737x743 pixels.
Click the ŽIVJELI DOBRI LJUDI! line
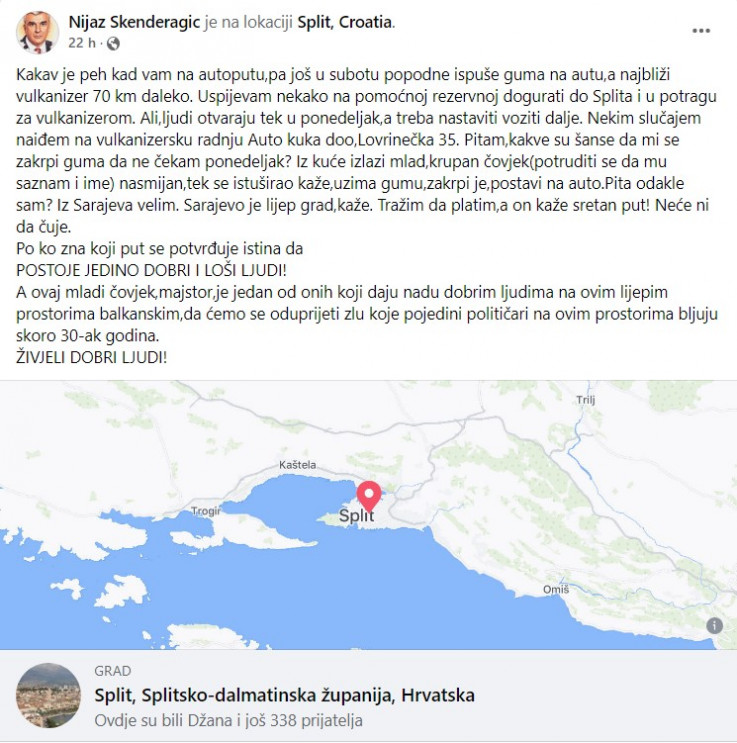(x=91, y=357)
